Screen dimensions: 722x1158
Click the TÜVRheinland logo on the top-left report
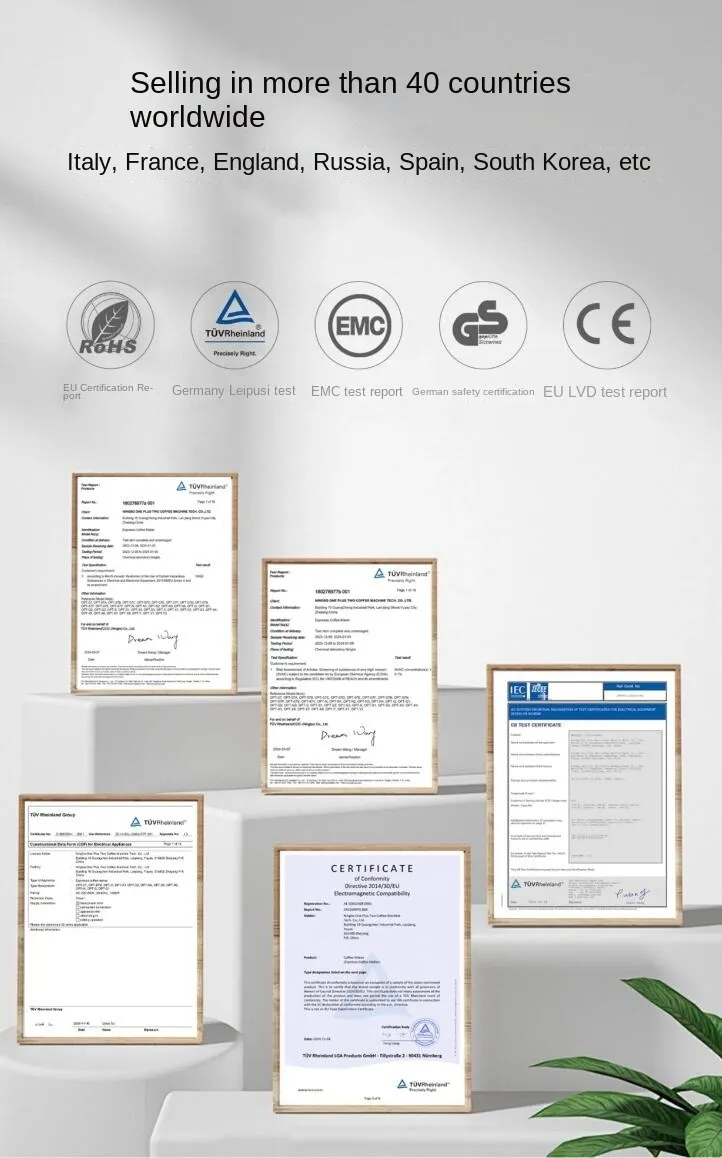(202, 487)
